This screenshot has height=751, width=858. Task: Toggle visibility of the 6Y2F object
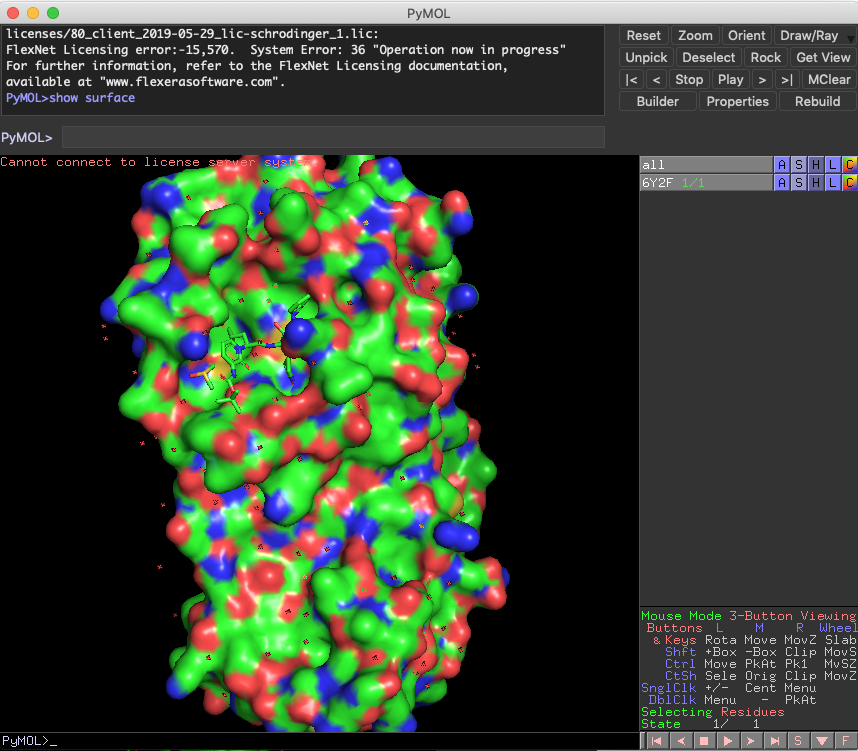tap(706, 182)
